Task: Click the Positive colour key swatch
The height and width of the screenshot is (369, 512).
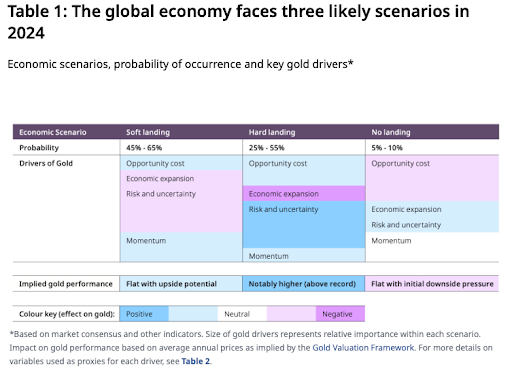Action: click(144, 314)
